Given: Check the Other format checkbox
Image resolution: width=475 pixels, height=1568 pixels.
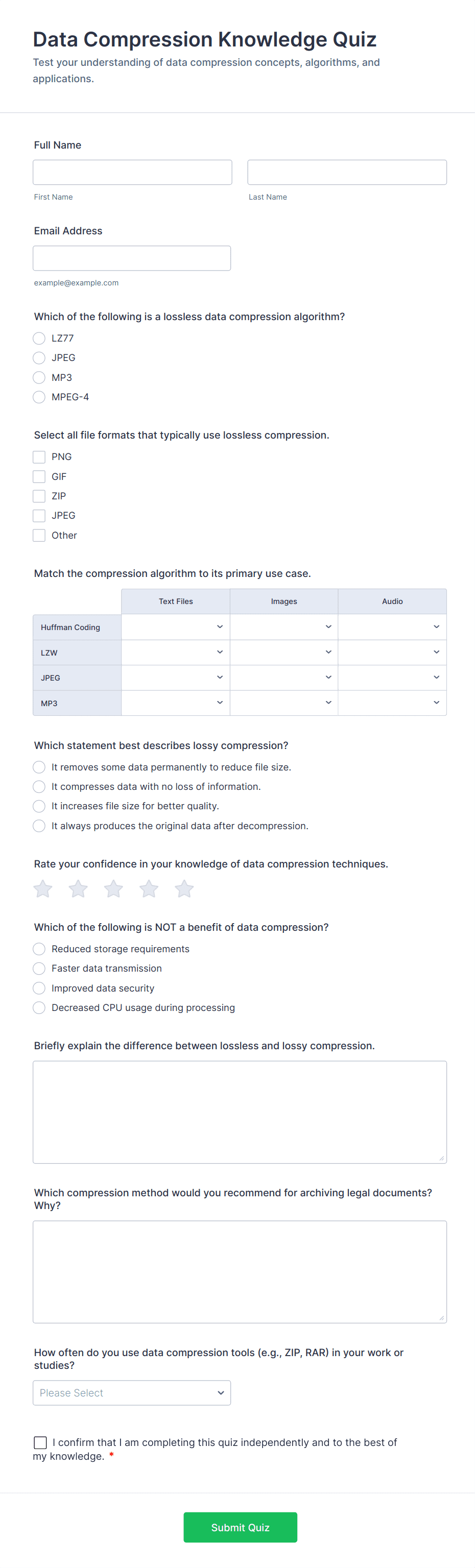Looking at the screenshot, I should point(39,535).
